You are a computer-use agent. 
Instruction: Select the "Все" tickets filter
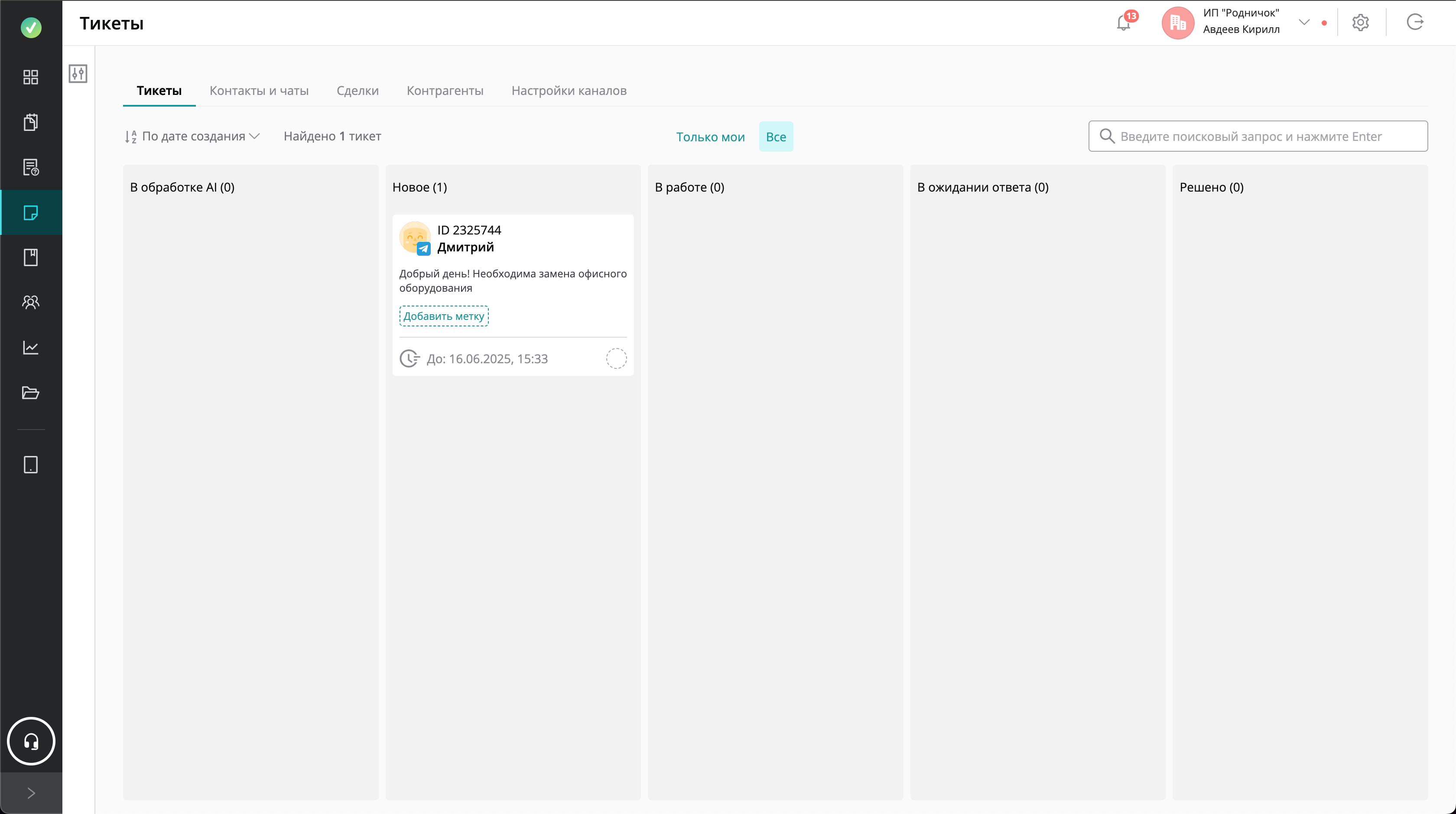[x=776, y=137]
